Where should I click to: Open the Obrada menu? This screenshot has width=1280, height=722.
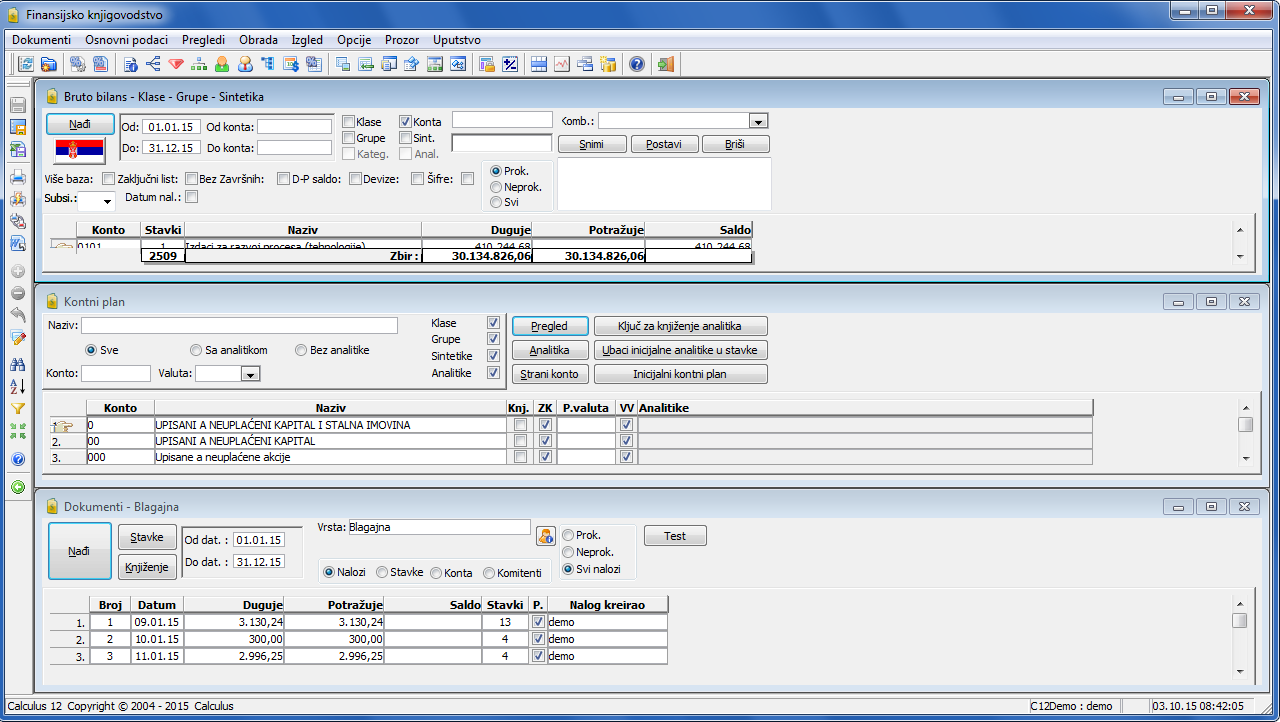point(258,40)
